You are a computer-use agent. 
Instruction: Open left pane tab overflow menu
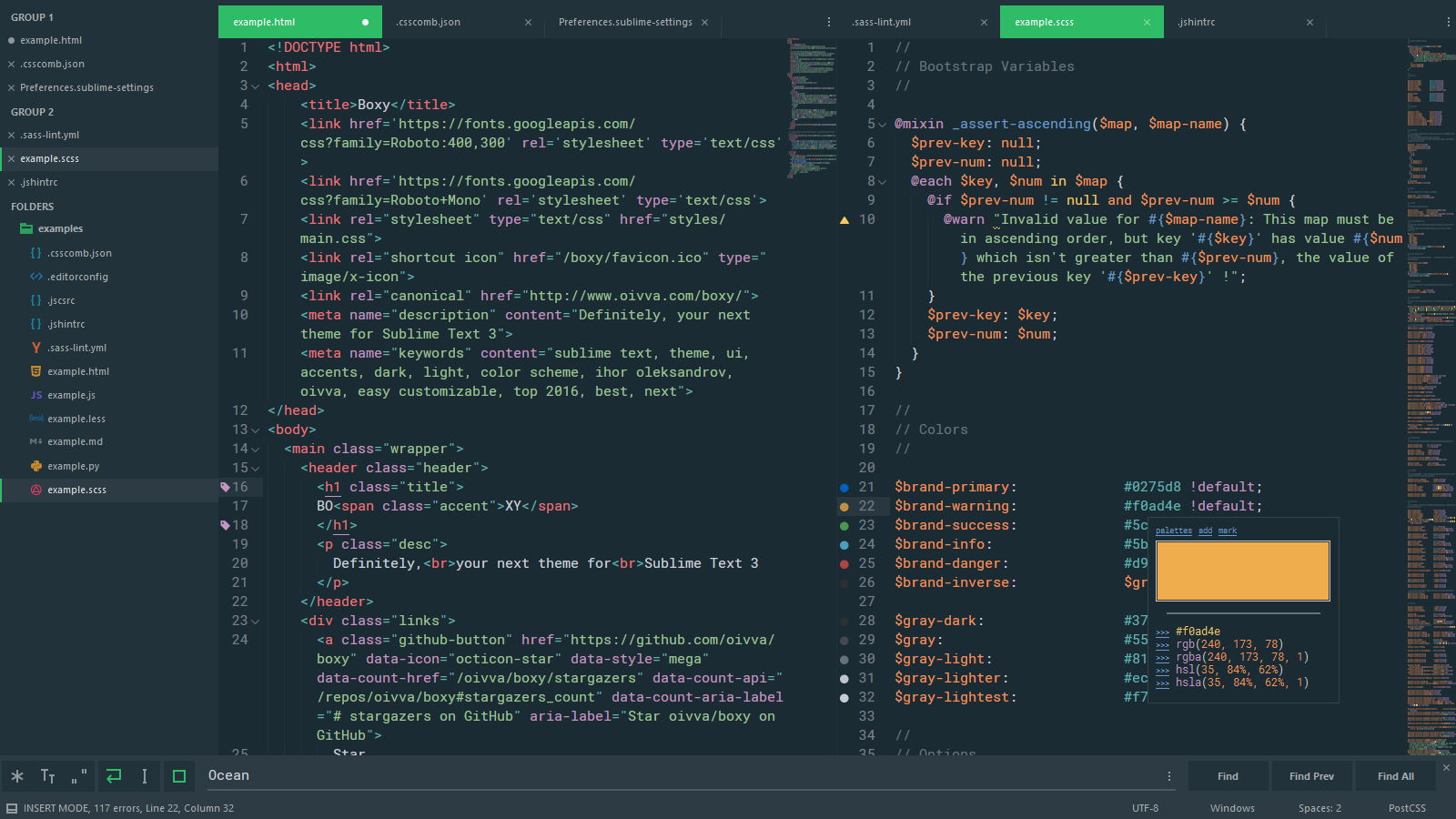(x=828, y=22)
